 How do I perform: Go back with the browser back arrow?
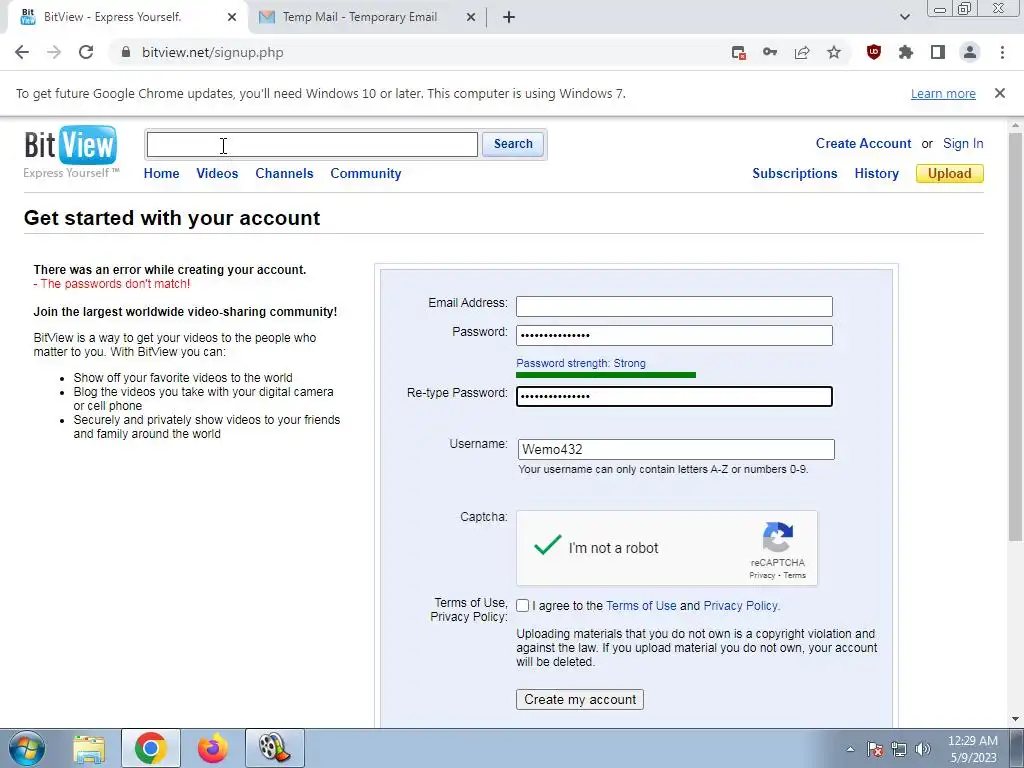pos(22,52)
